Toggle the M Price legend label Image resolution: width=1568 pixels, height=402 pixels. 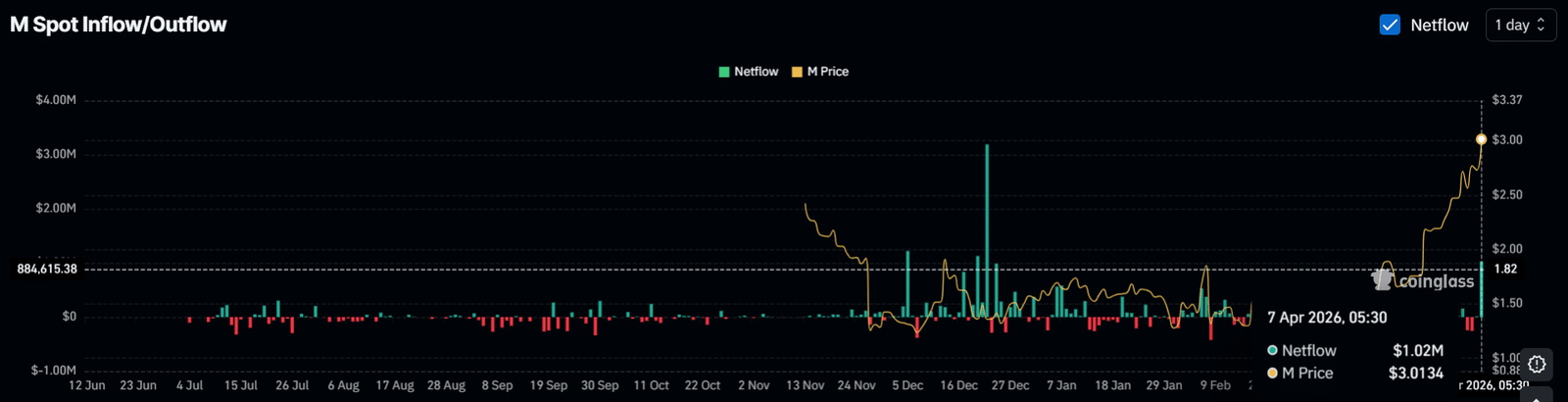pos(827,72)
